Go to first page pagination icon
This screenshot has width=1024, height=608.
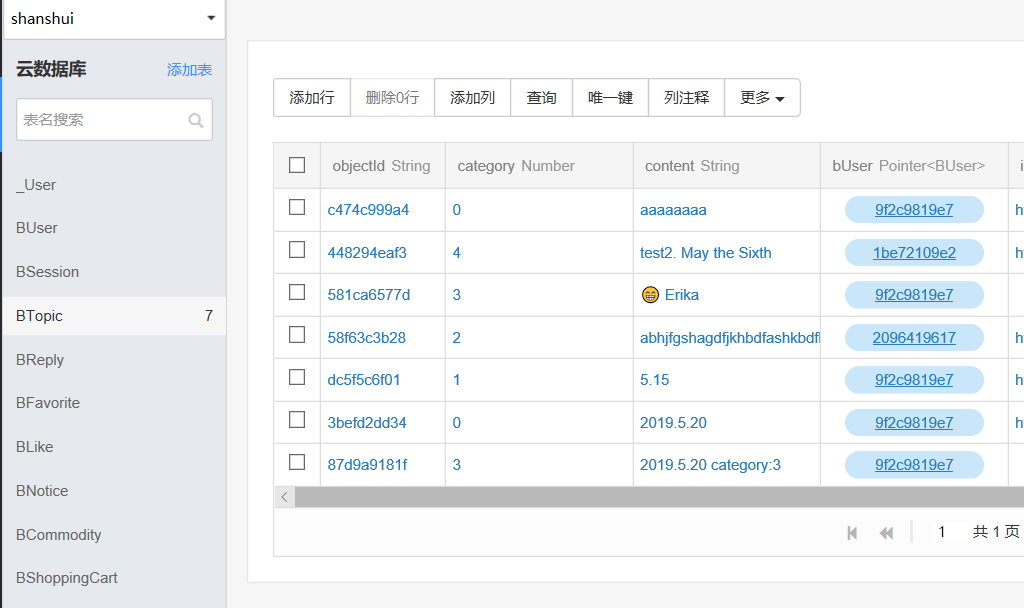[x=852, y=533]
